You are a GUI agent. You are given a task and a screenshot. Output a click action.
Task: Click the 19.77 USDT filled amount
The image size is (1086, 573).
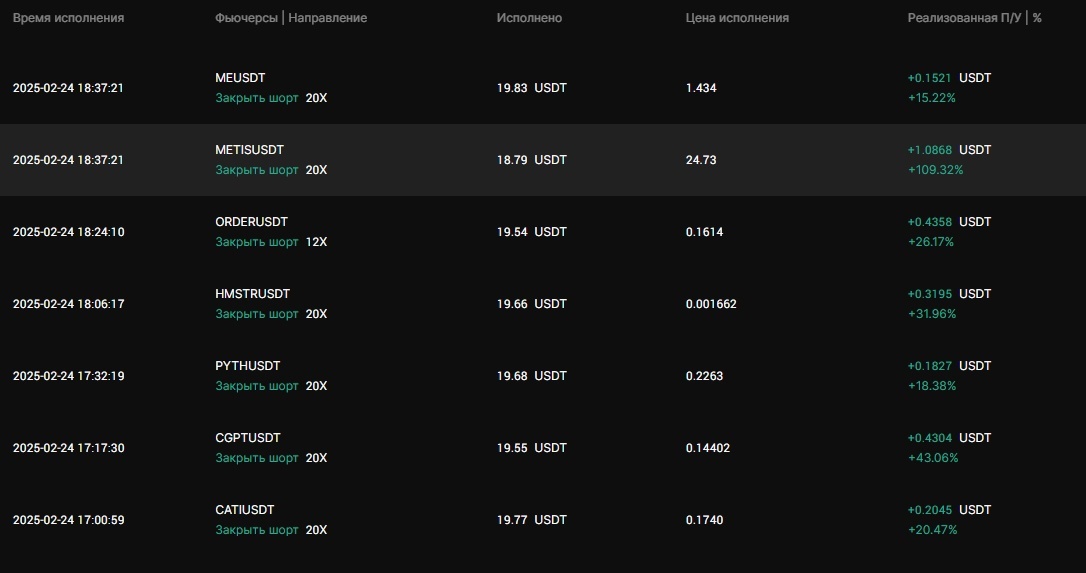(531, 520)
